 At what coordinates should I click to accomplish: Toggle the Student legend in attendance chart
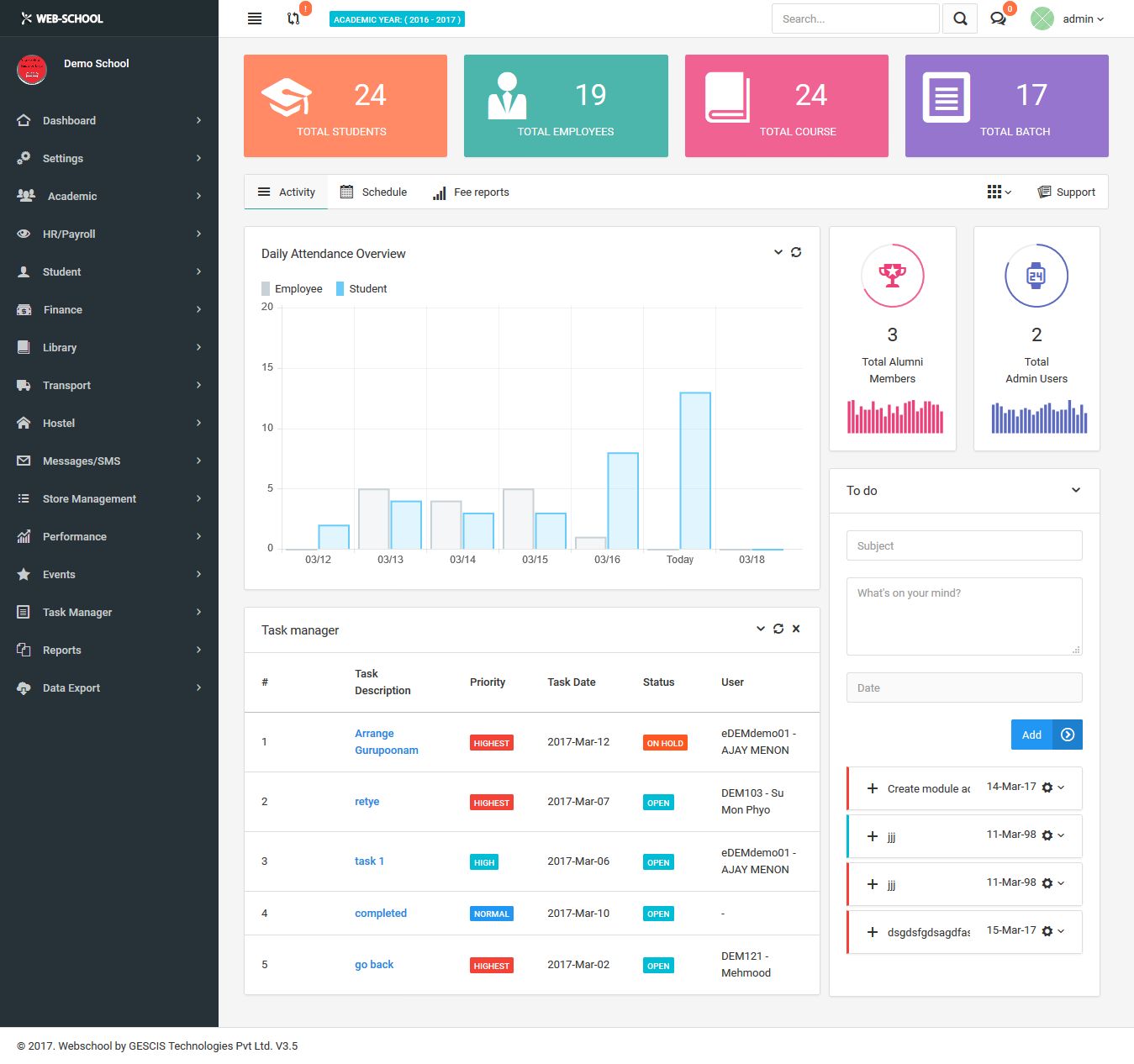pyautogui.click(x=361, y=288)
